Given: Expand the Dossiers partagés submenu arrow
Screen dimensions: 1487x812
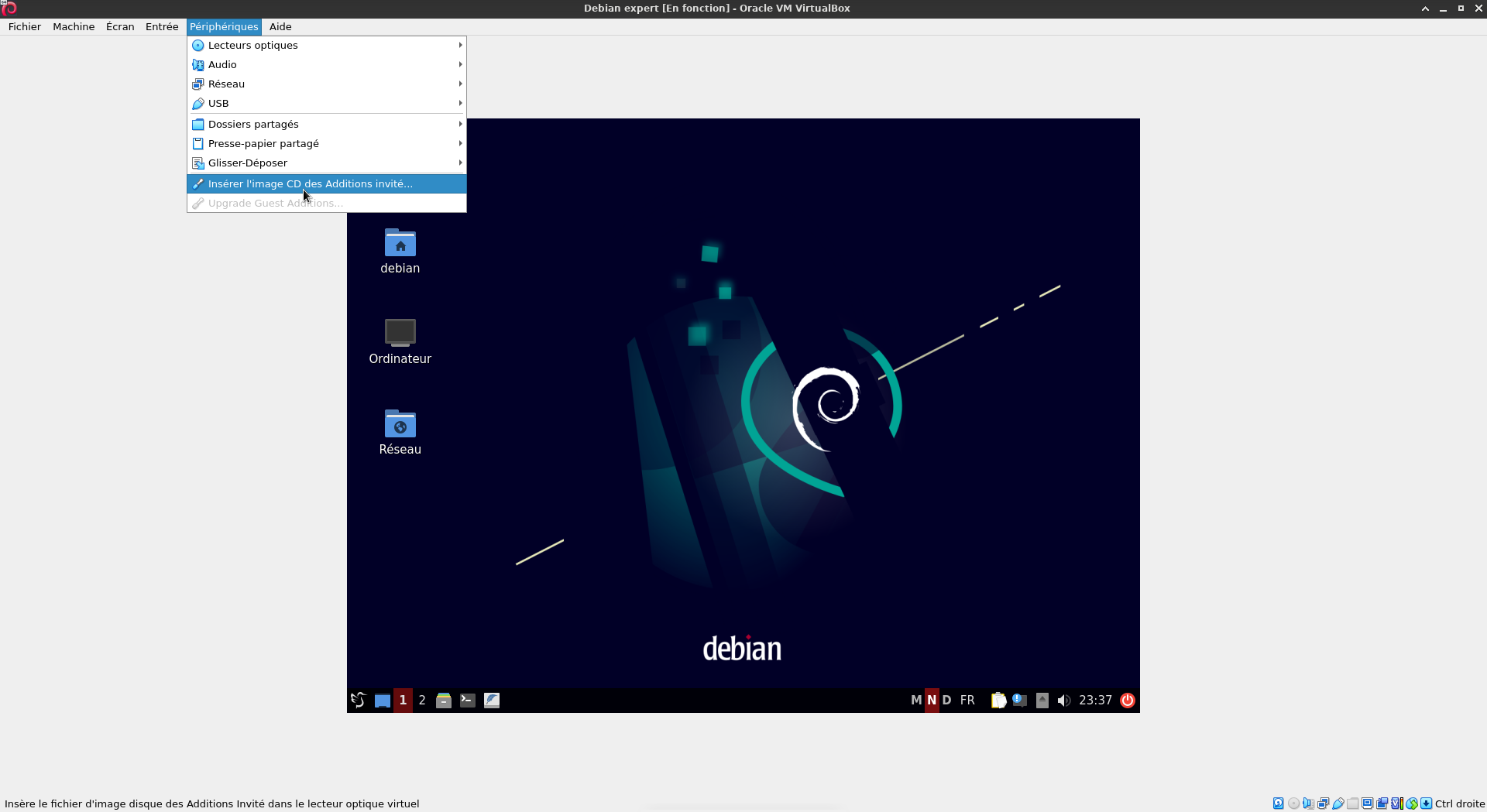Looking at the screenshot, I should click(x=460, y=124).
